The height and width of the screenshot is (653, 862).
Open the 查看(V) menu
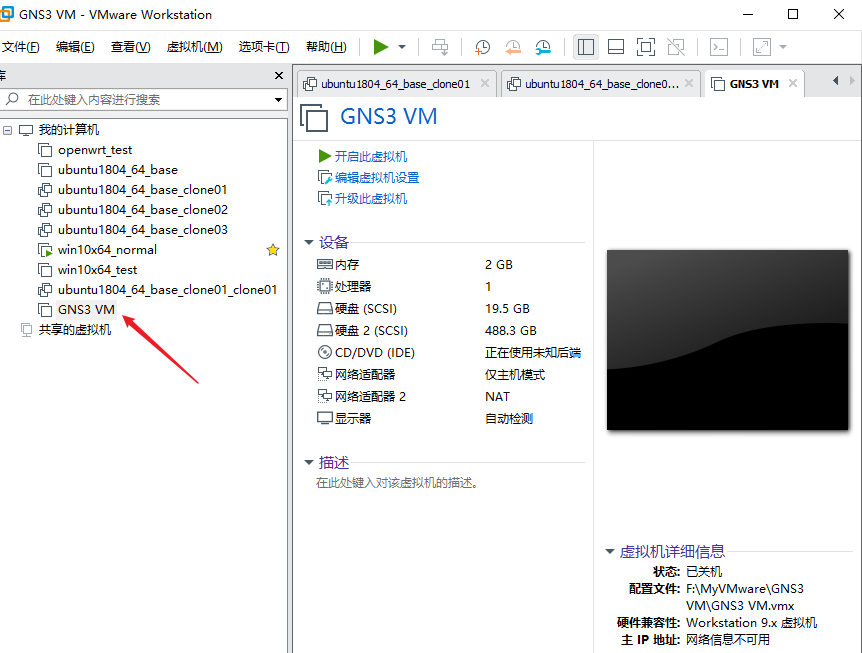[130, 47]
